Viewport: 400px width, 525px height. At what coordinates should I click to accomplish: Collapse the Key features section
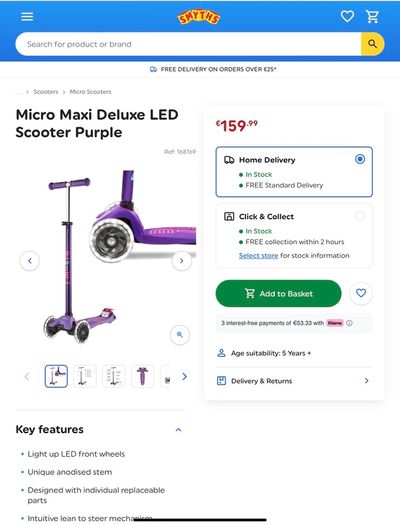coord(178,430)
